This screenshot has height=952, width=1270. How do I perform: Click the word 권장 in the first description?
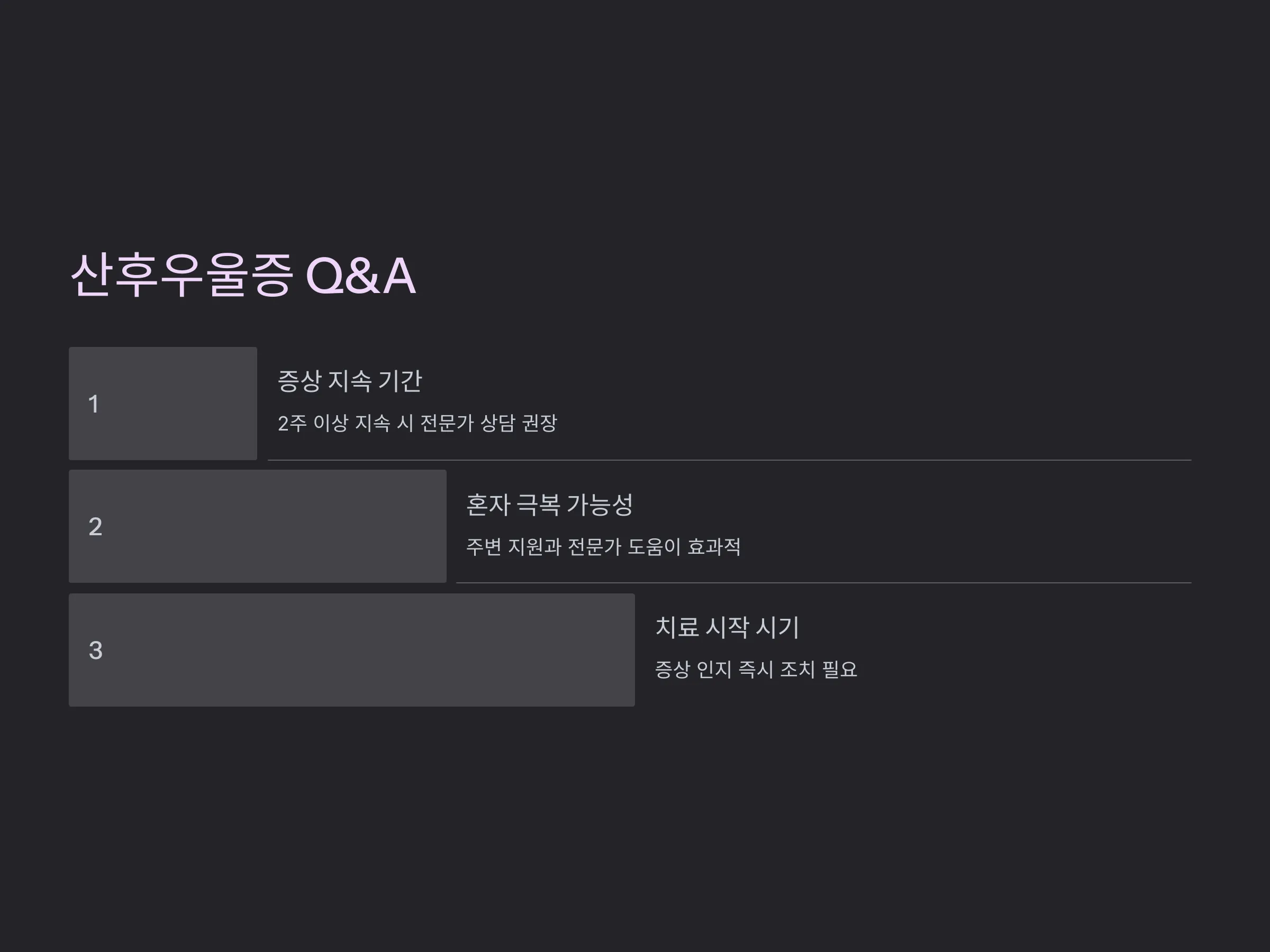pyautogui.click(x=540, y=424)
